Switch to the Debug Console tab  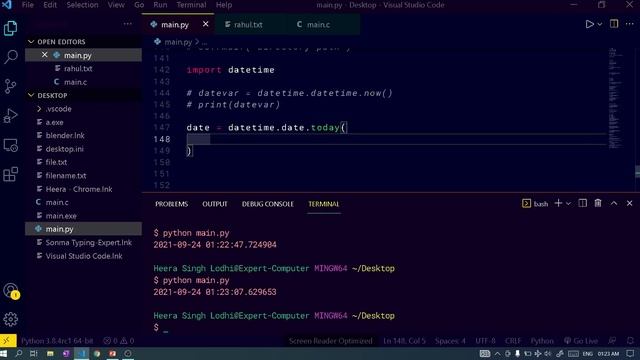click(267, 204)
